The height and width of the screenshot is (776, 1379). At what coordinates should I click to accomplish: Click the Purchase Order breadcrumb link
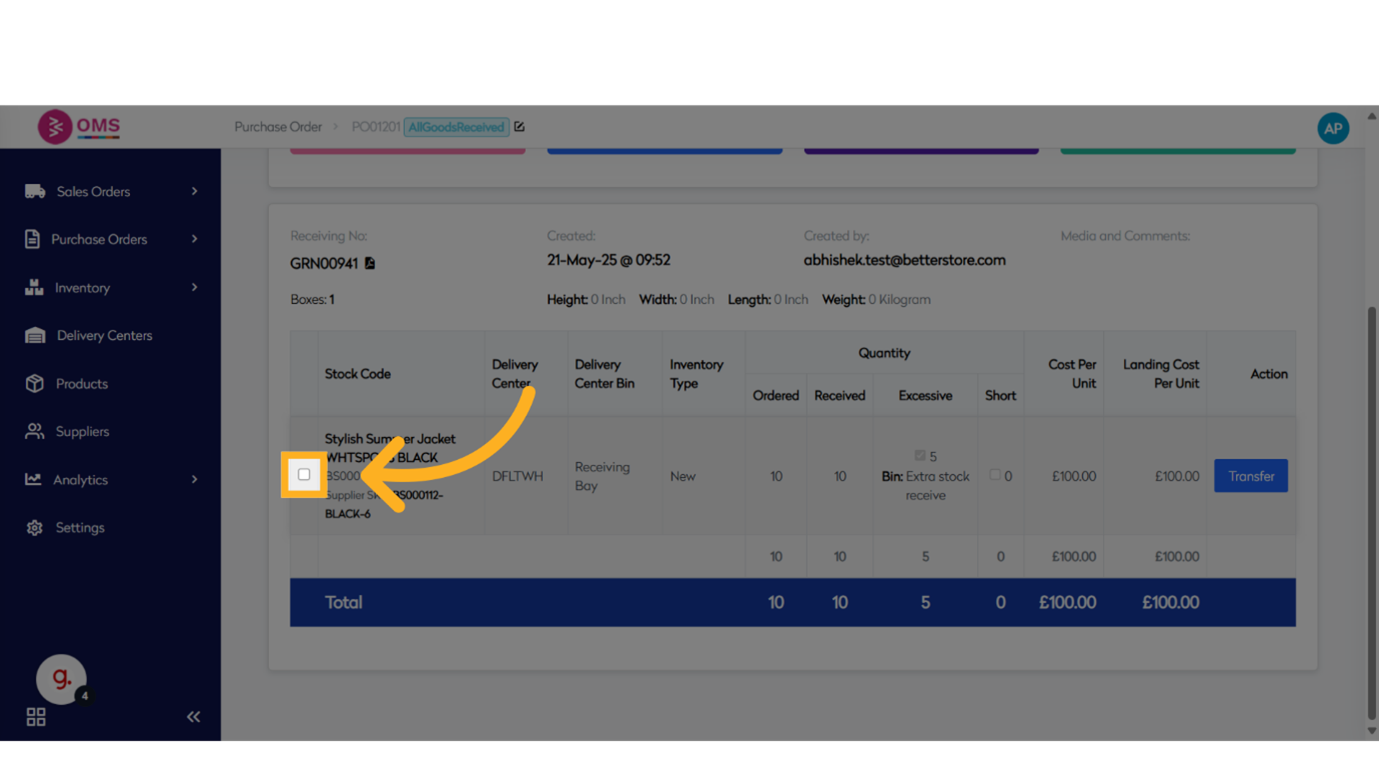[278, 127]
